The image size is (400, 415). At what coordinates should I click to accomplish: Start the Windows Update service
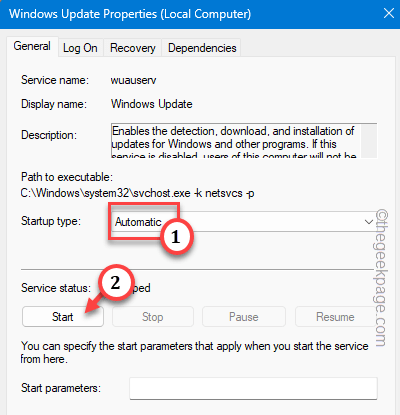63,317
